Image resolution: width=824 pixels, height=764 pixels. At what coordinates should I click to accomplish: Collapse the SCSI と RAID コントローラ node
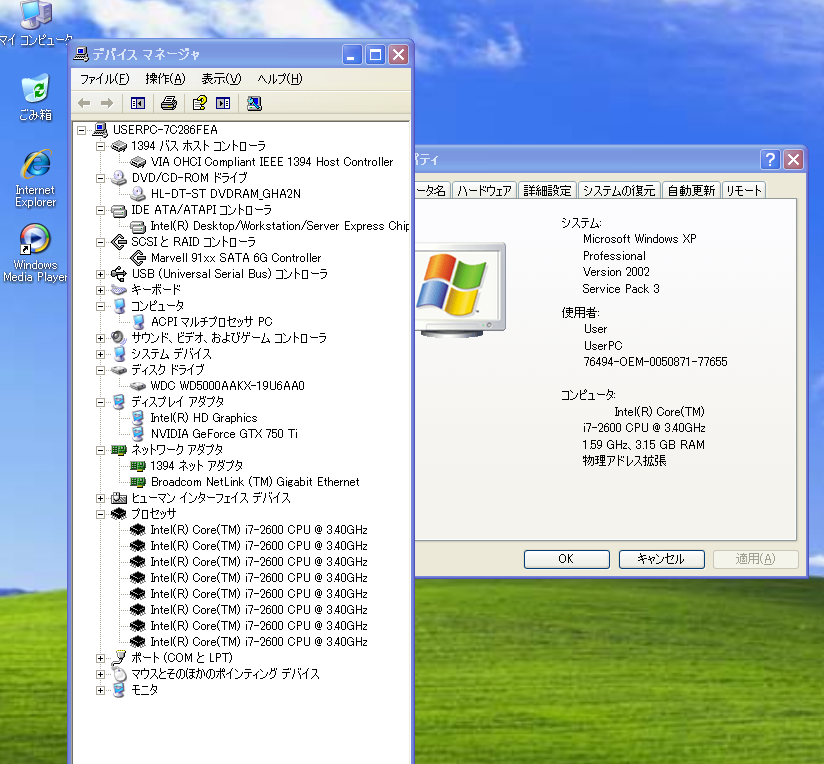100,242
